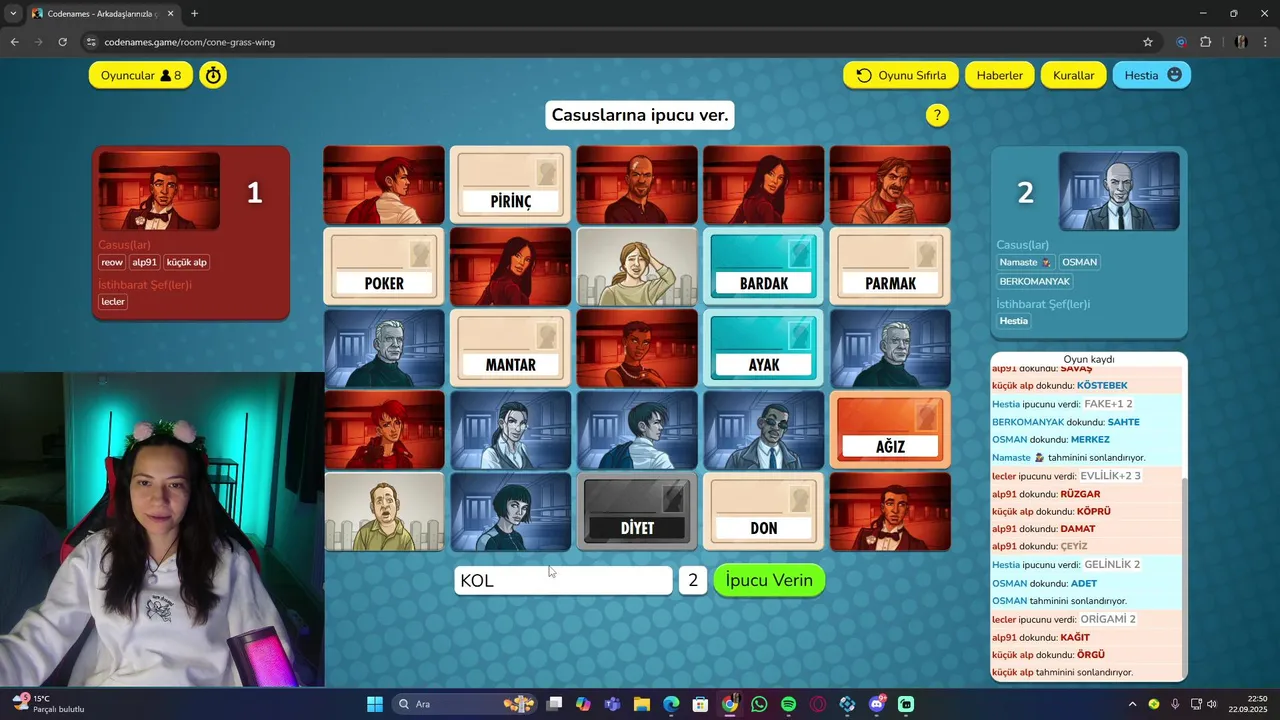This screenshot has width=1280, height=720.
Task: Click the green İpucu Verin button
Action: [x=769, y=580]
